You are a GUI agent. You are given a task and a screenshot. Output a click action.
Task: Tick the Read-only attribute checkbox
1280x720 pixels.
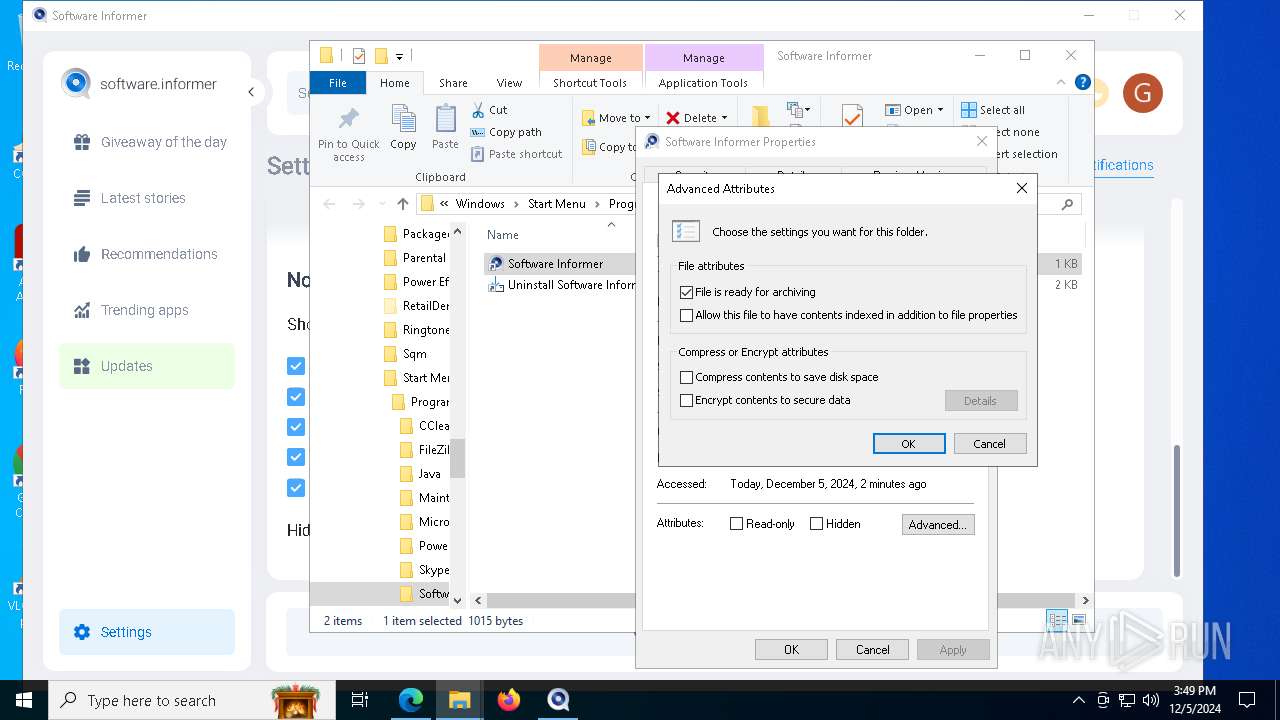pyautogui.click(x=737, y=524)
